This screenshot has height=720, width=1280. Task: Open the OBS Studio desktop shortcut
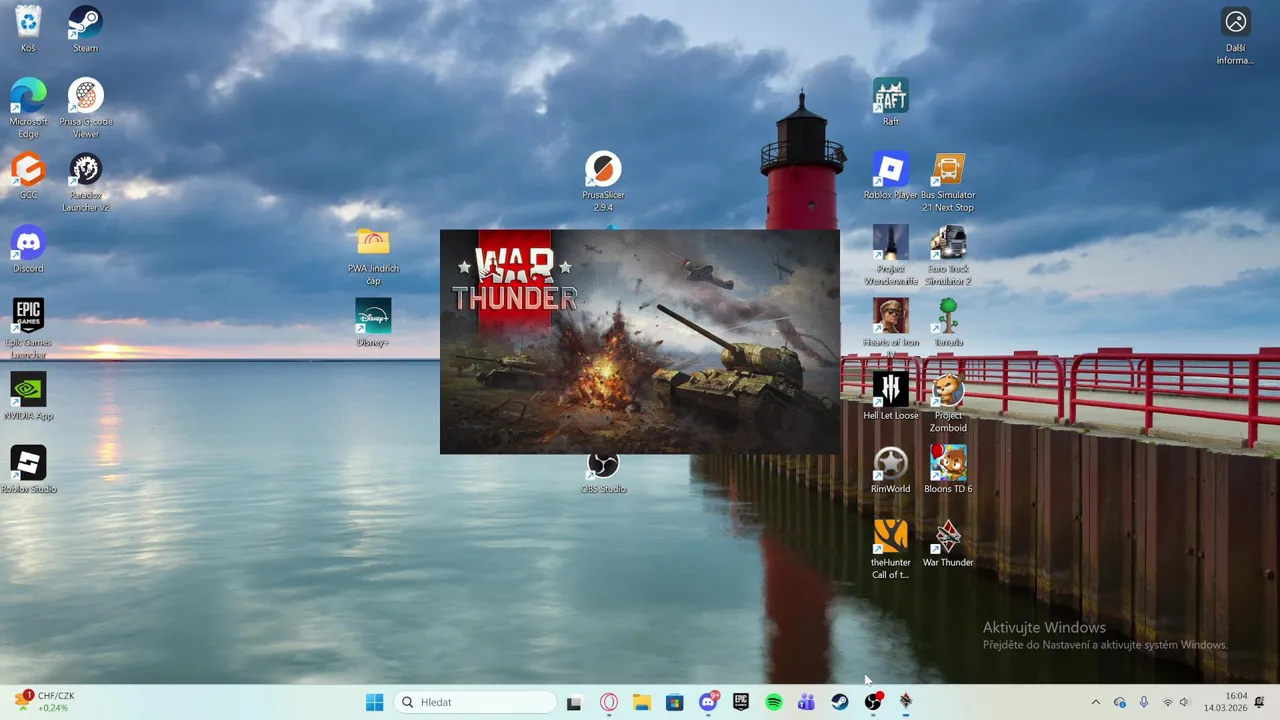[x=603, y=474]
